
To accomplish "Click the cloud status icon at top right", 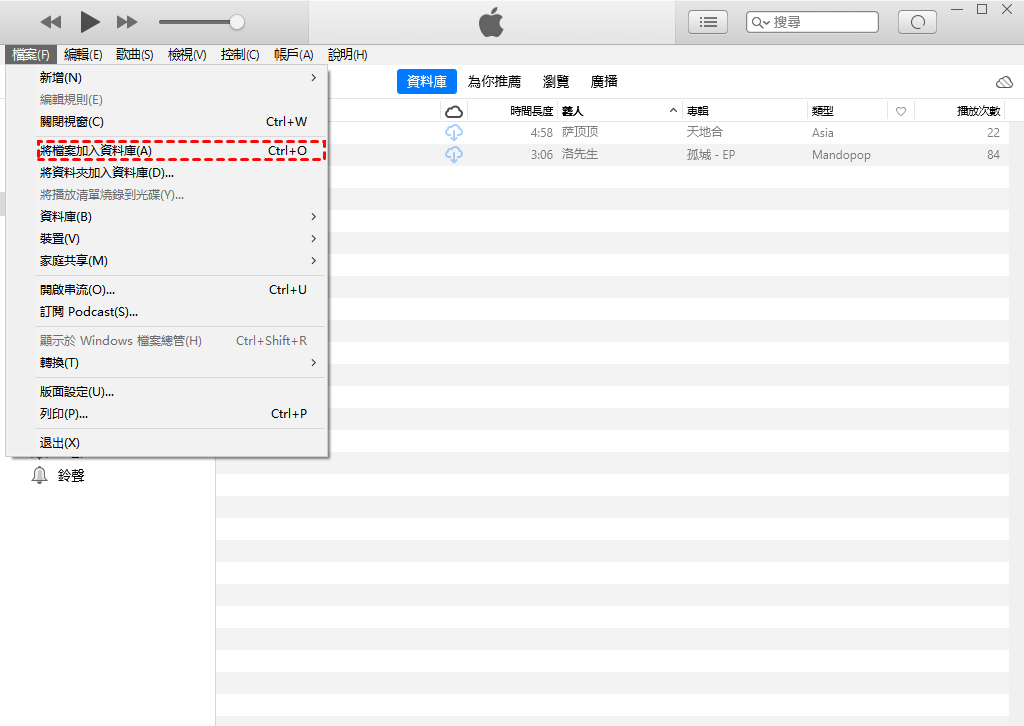I will click(1004, 82).
